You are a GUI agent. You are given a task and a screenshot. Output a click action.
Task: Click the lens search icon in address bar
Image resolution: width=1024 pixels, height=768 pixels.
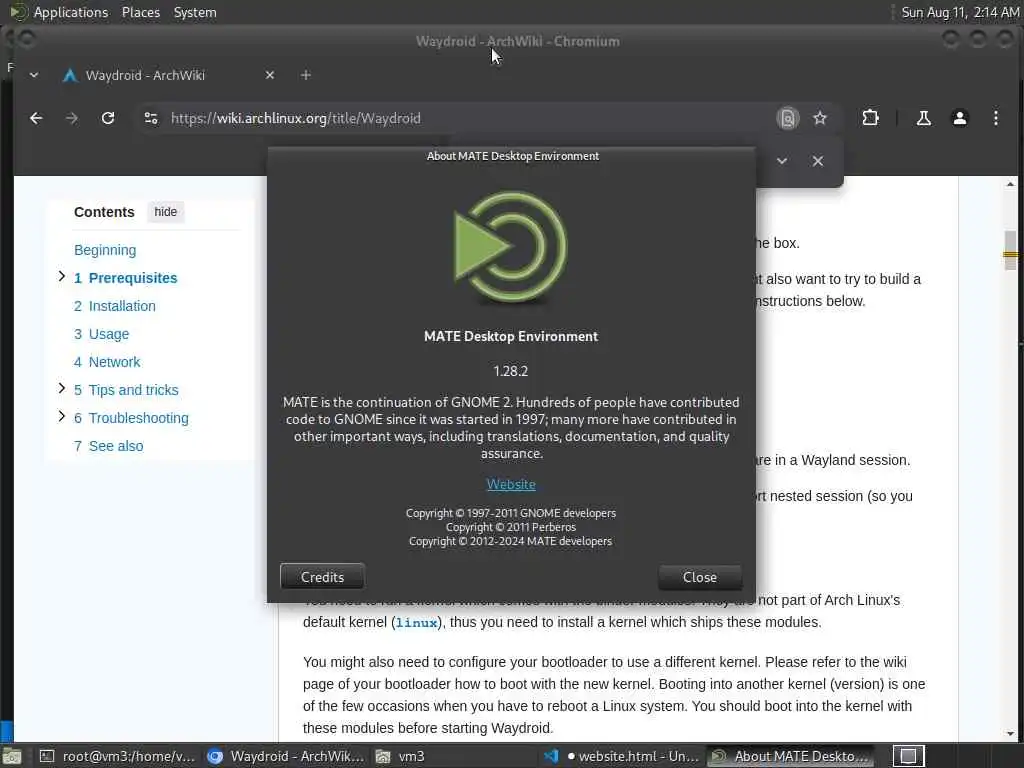(788, 118)
